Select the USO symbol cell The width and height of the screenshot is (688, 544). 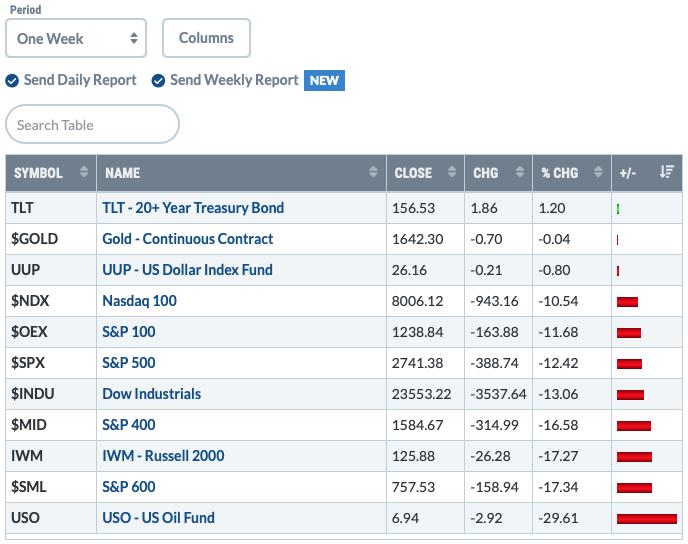[51, 518]
